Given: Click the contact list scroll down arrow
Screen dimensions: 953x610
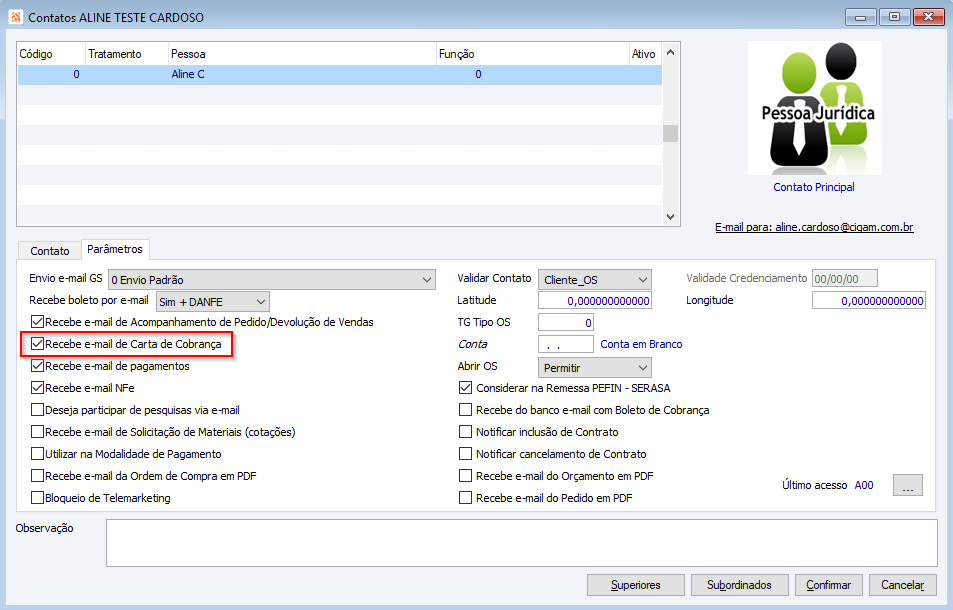Looking at the screenshot, I should [670, 217].
